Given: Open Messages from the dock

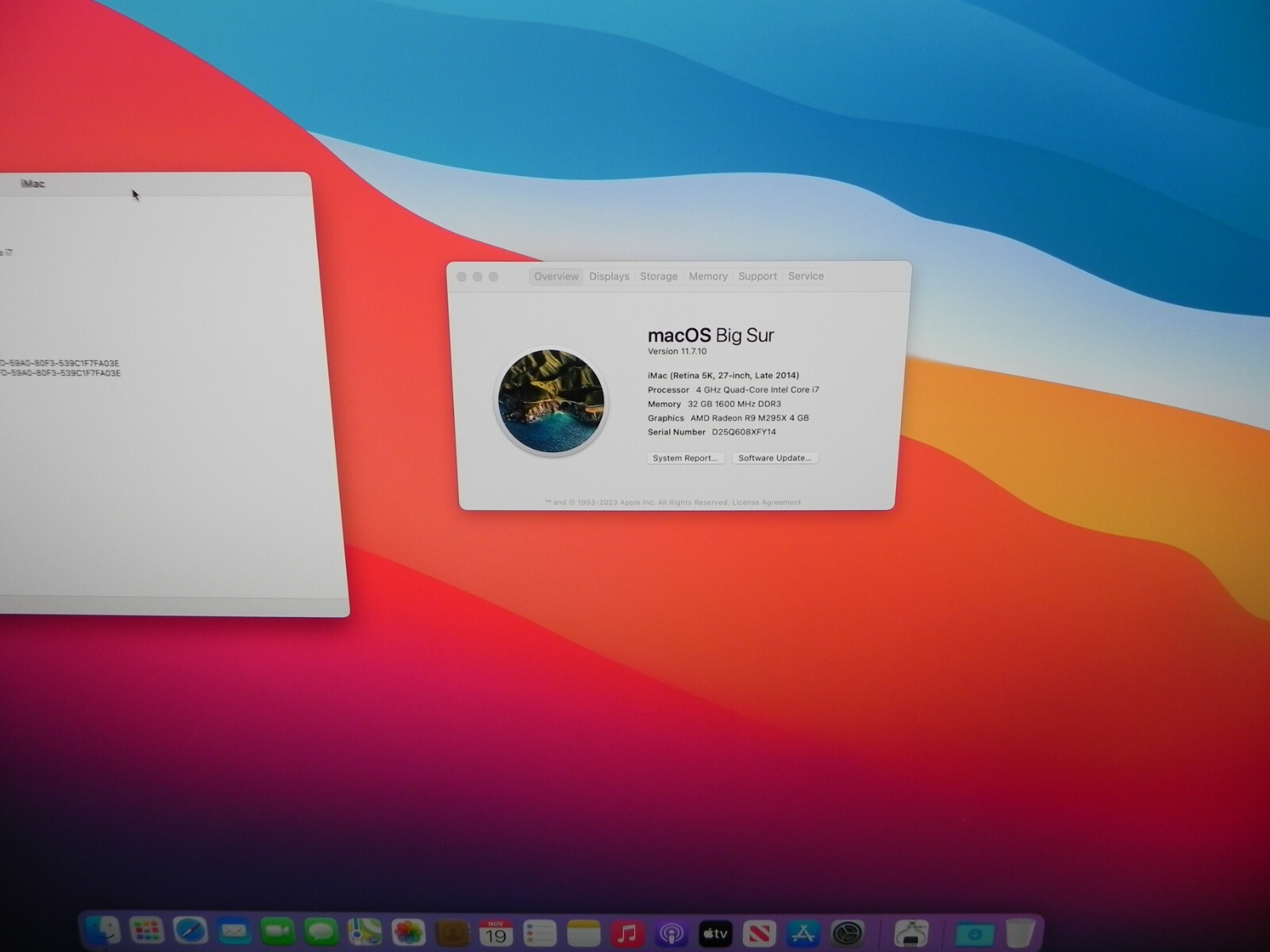Looking at the screenshot, I should 321,931.
